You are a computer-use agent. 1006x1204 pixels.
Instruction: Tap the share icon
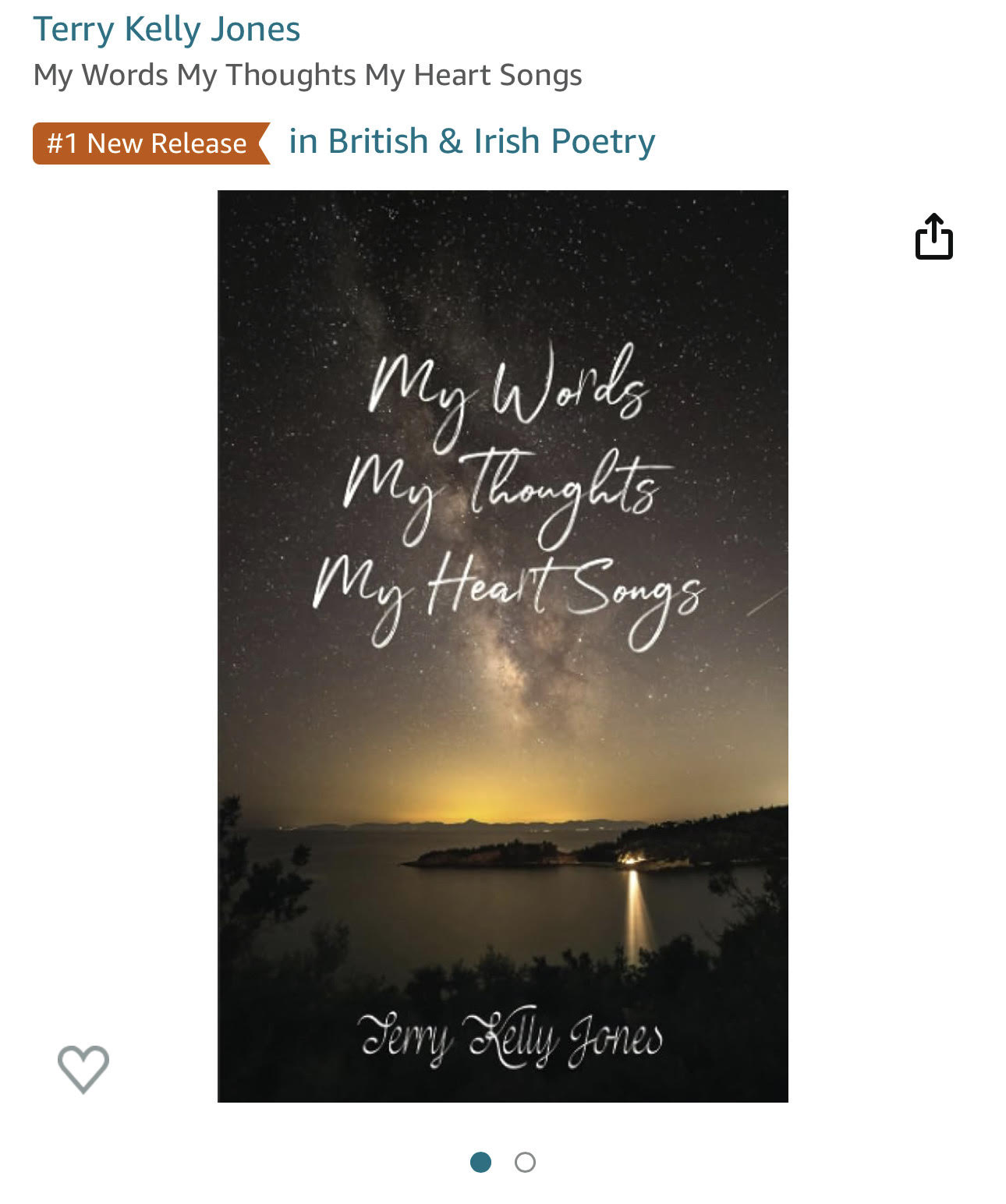pyautogui.click(x=933, y=236)
